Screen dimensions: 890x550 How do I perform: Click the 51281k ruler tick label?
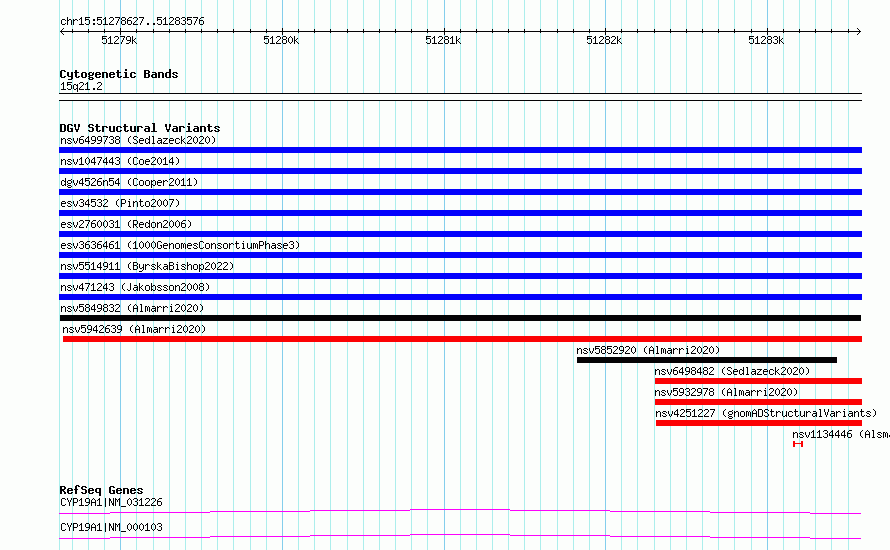(443, 40)
